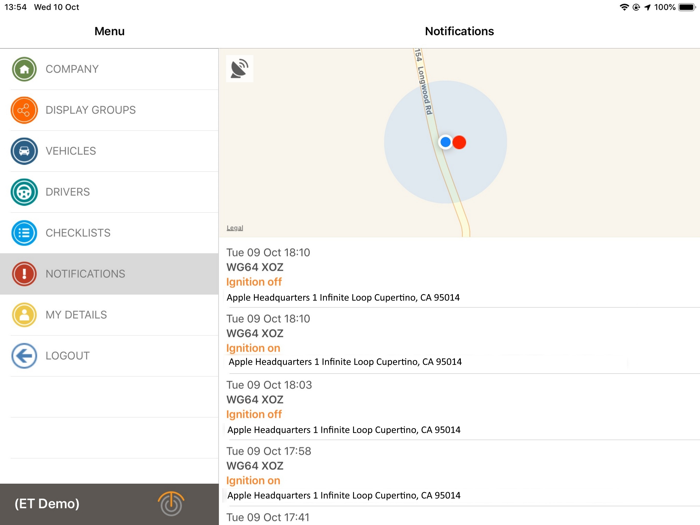Select NOTIFICATIONS in the menu
This screenshot has width=700, height=525.
109,274
